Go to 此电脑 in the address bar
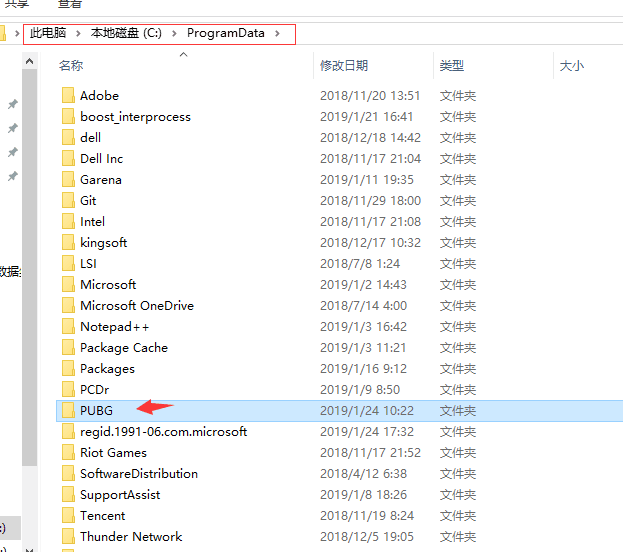The height and width of the screenshot is (552, 623). click(x=48, y=33)
